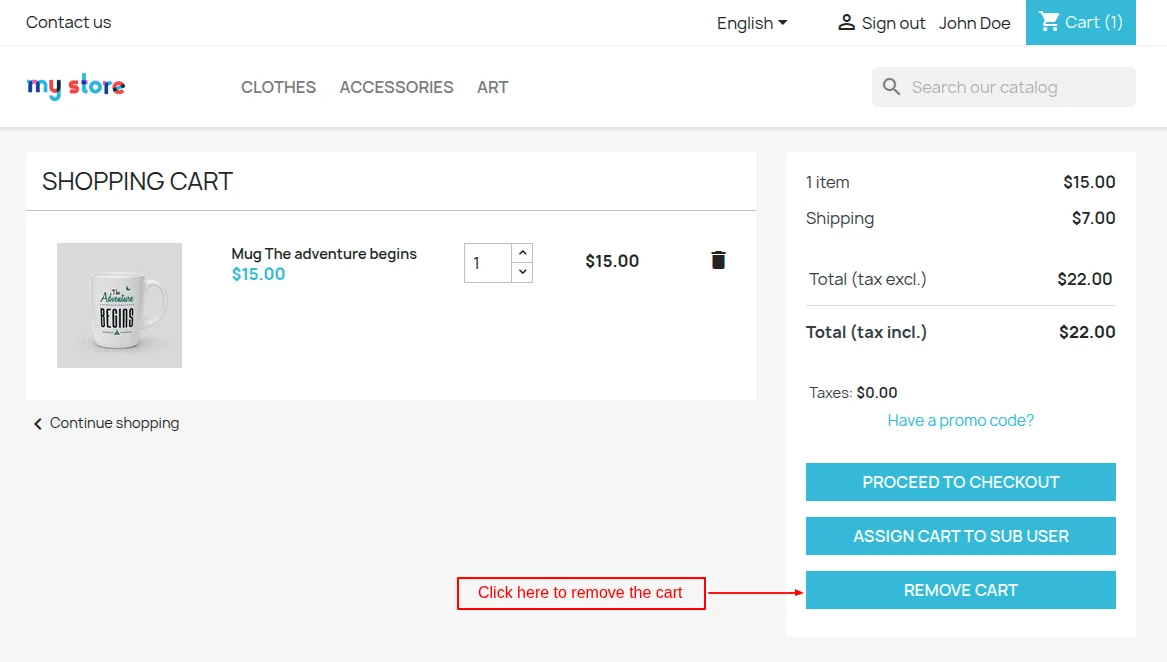Click PROCEED TO CHECKOUT
Image resolution: width=1167 pixels, height=662 pixels.
pos(960,481)
